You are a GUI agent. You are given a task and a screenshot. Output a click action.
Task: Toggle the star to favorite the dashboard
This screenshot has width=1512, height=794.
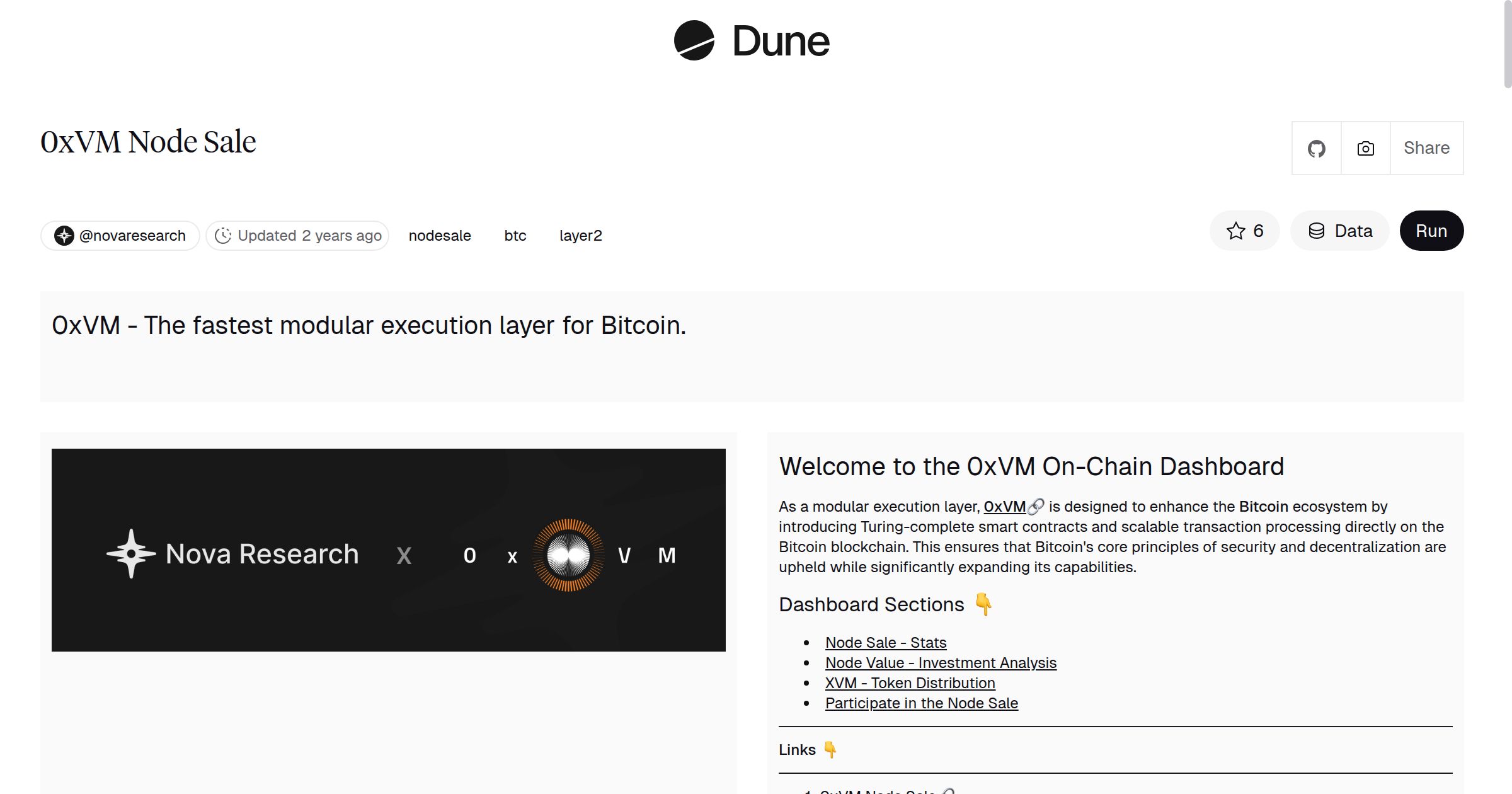click(1235, 231)
